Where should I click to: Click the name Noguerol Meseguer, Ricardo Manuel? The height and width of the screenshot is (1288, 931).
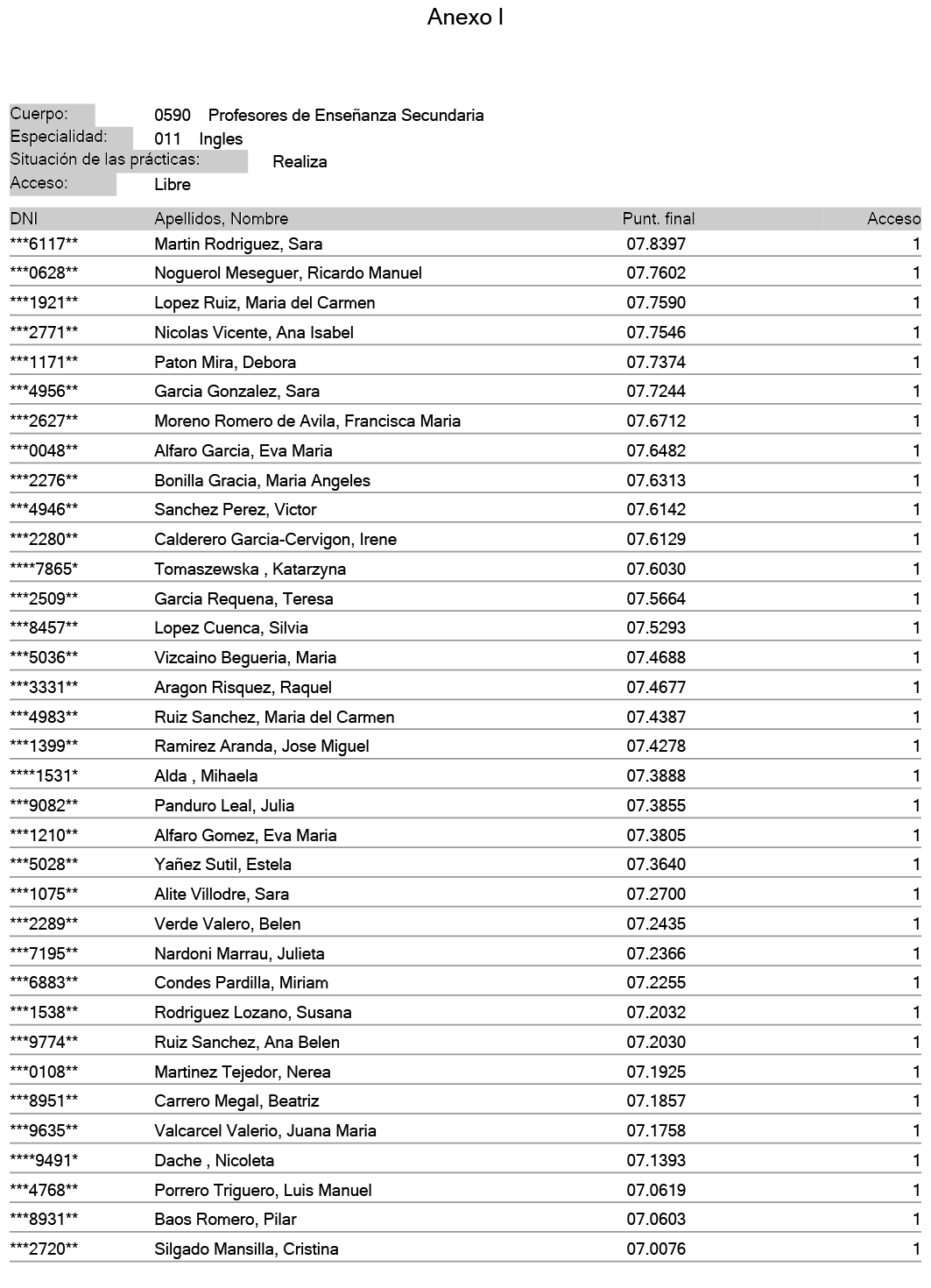click(287, 273)
